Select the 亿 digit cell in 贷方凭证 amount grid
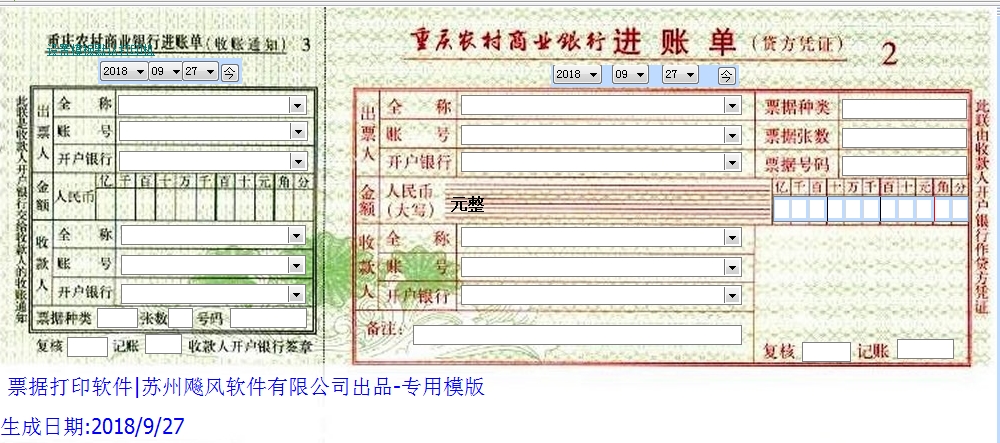This screenshot has height=443, width=1000. pos(781,209)
